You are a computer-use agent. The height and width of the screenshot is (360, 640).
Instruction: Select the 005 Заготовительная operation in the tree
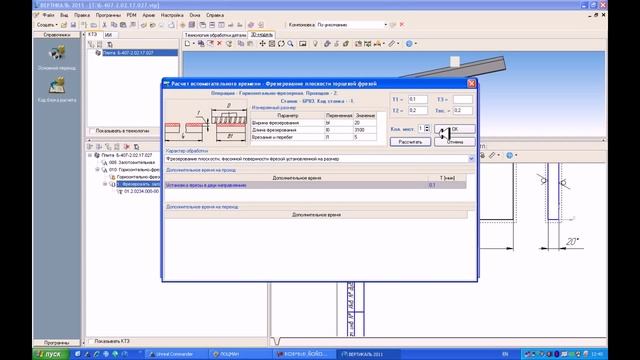tap(131, 162)
